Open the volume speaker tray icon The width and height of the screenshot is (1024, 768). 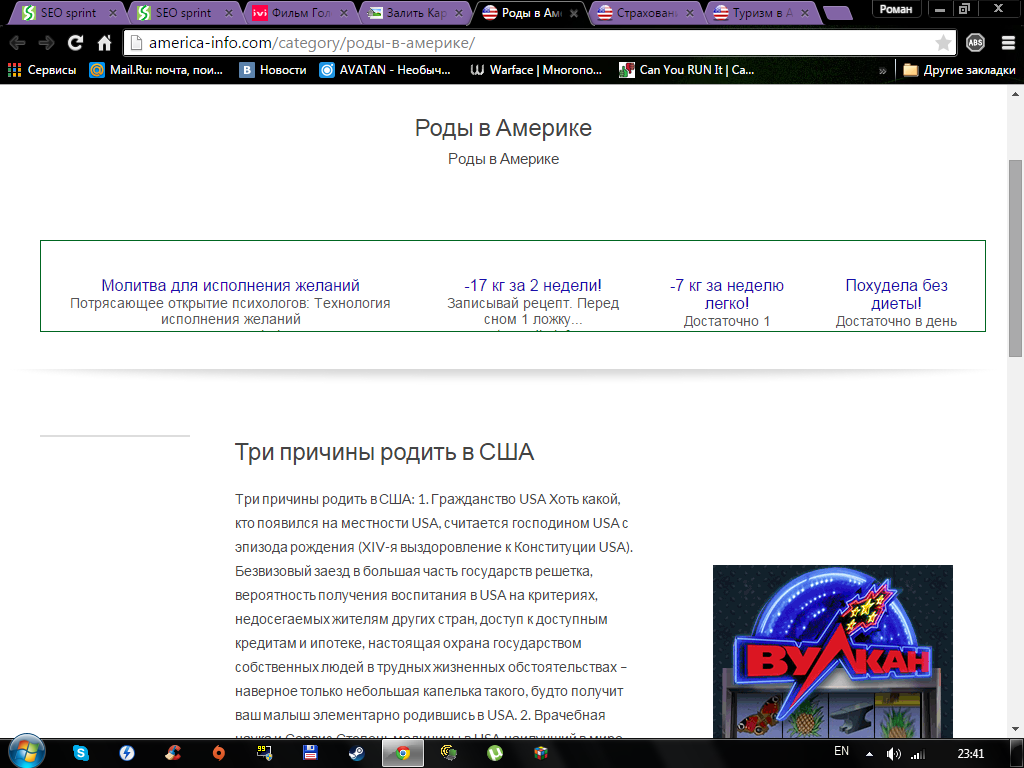pyautogui.click(x=893, y=754)
